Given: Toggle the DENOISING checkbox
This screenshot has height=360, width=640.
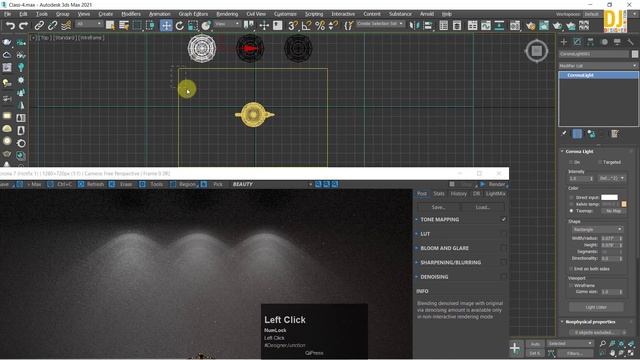Looking at the screenshot, I should [x=504, y=277].
